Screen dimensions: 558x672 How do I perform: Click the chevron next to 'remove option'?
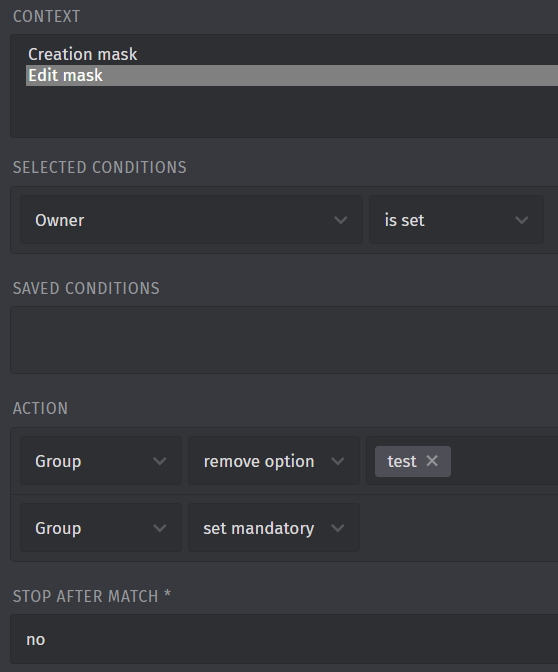pyautogui.click(x=338, y=461)
